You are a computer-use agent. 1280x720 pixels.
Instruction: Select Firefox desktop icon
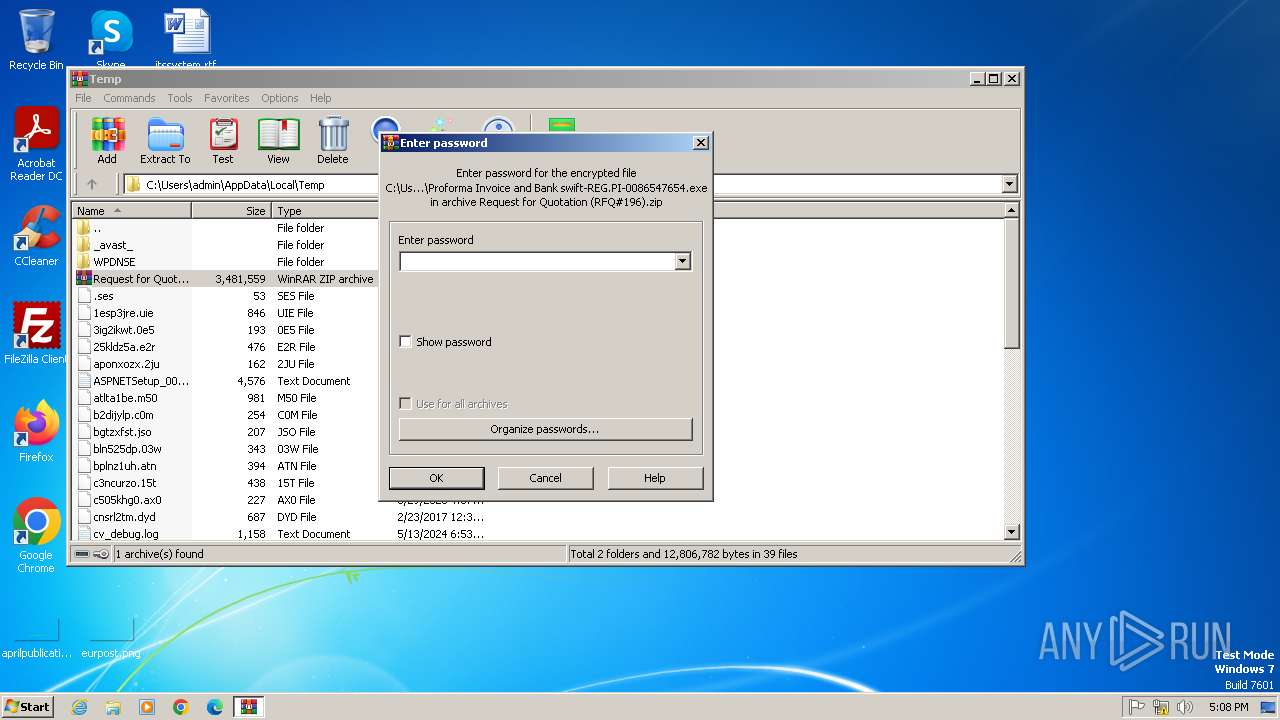click(x=36, y=432)
